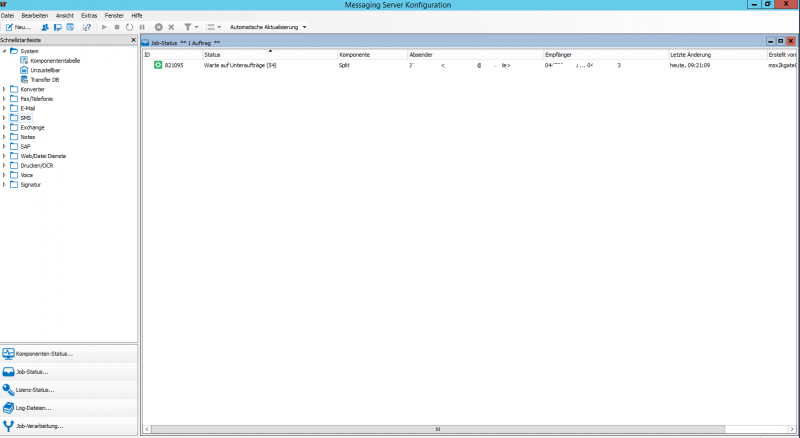The height and width of the screenshot is (438, 800).
Task: Select Transfer DB tree item
Action: pos(45,80)
